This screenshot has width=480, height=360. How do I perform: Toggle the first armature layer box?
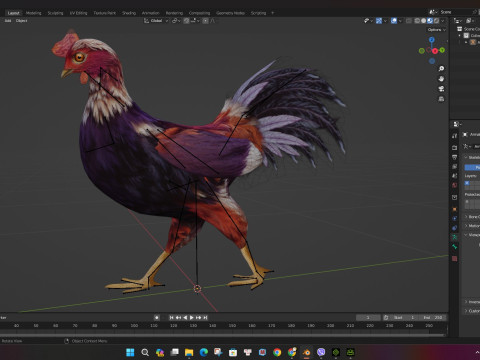pos(467,183)
